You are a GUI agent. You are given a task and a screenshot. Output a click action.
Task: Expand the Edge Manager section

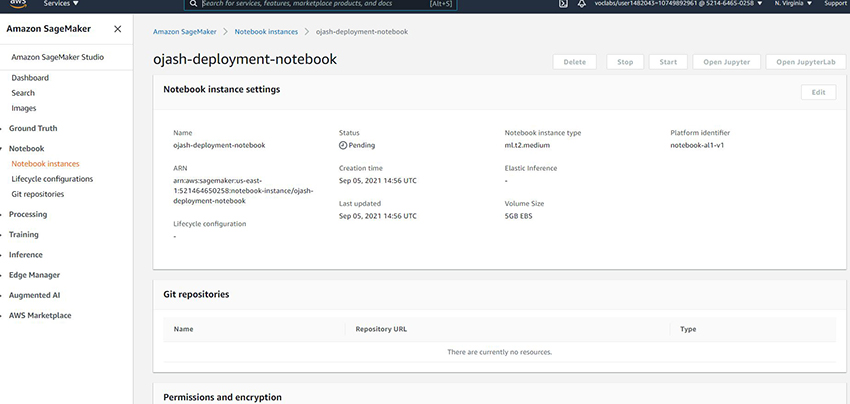34,275
